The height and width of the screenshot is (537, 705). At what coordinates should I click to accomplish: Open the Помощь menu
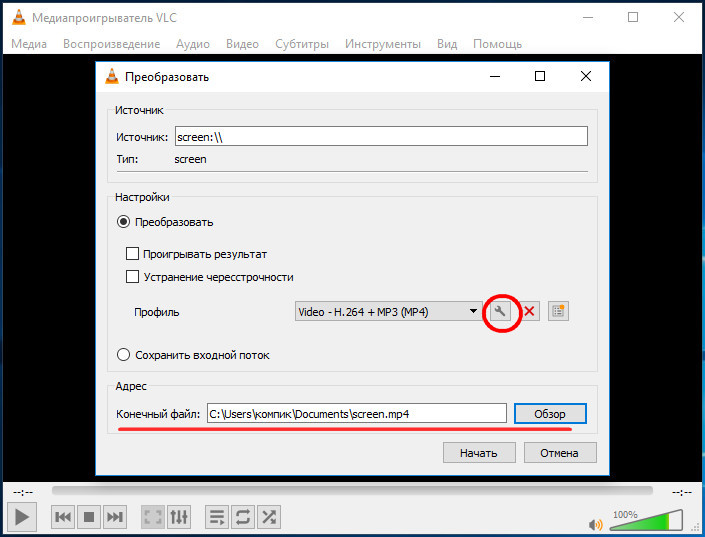pos(497,44)
